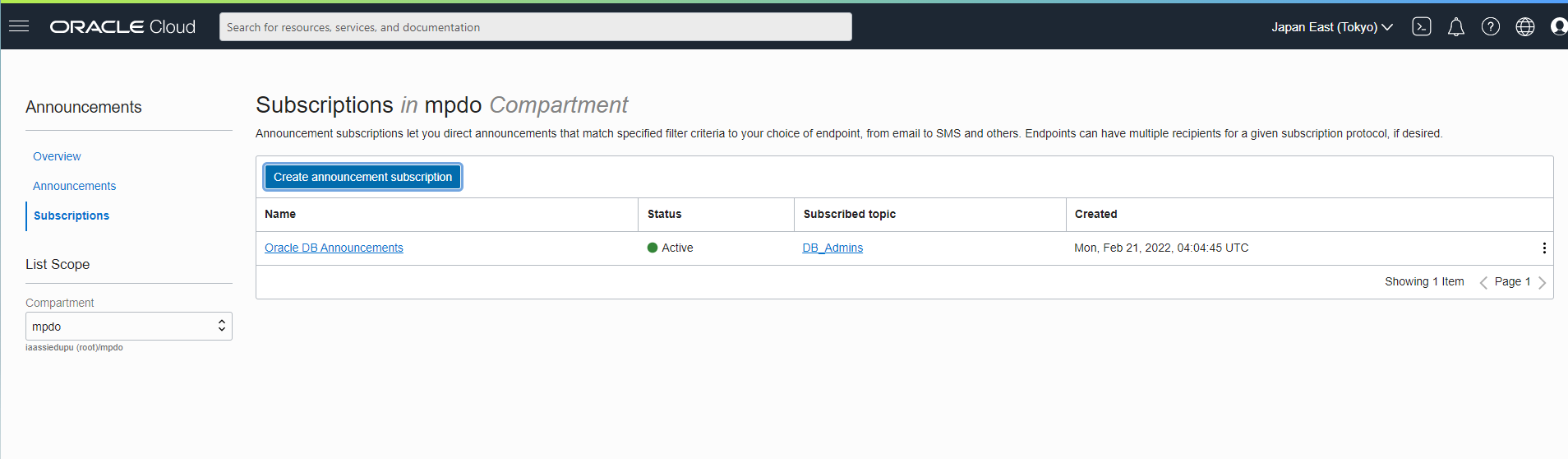The height and width of the screenshot is (459, 1568).
Task: Open the Oracle DB Announcements subscription
Action: click(x=334, y=248)
